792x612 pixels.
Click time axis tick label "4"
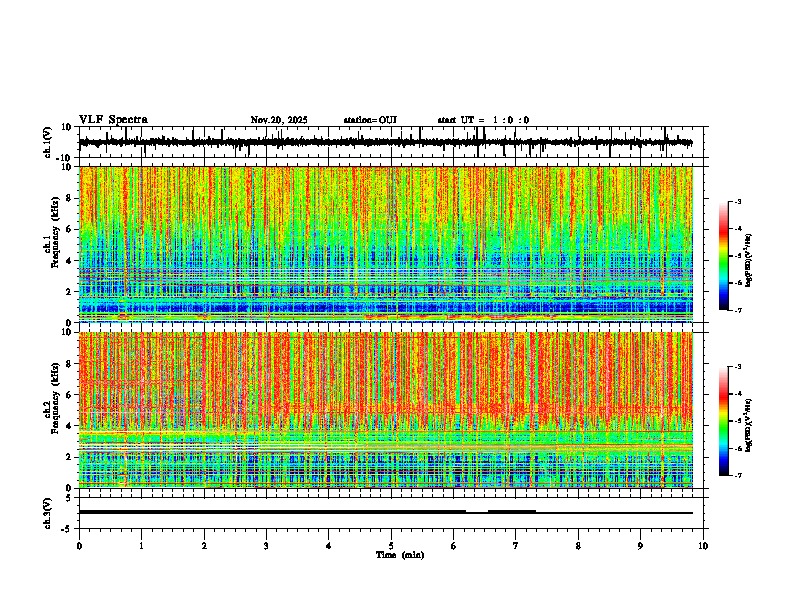tap(329, 546)
